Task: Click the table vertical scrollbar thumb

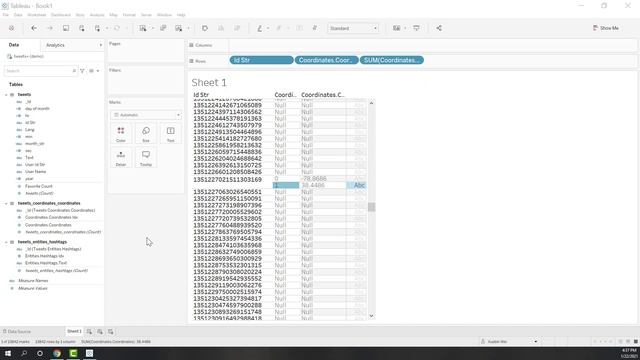Action: [x=371, y=207]
